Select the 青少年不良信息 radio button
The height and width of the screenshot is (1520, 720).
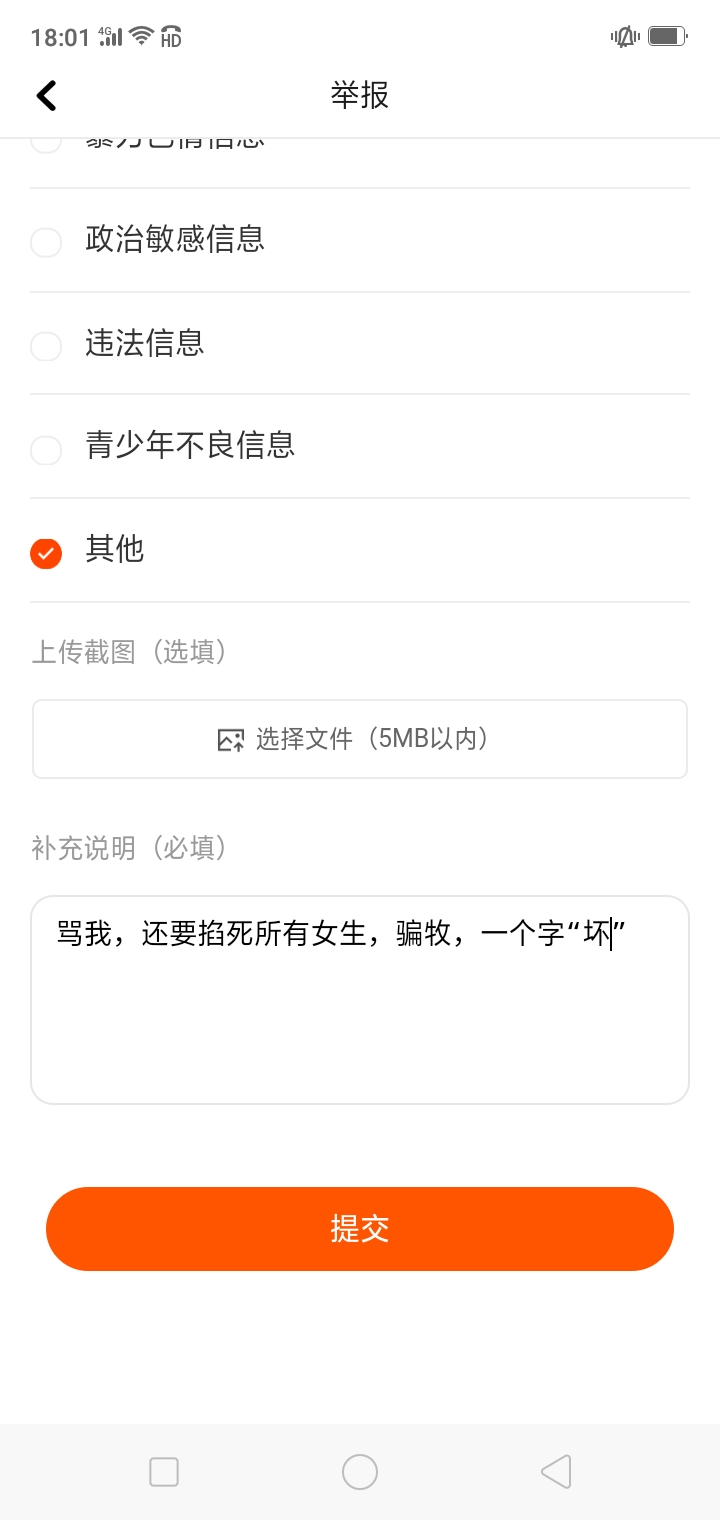tap(46, 450)
